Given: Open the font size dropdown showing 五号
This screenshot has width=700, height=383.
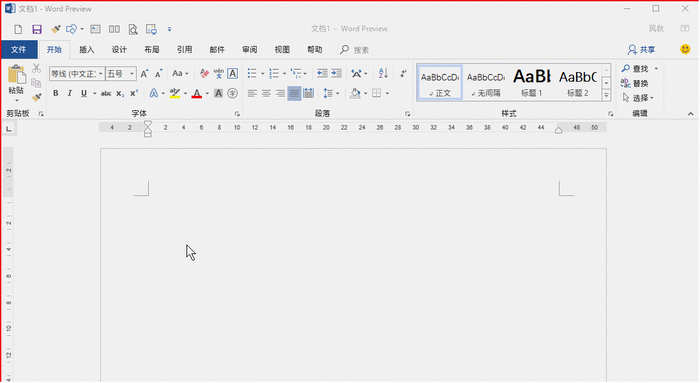Looking at the screenshot, I should pos(121,74).
